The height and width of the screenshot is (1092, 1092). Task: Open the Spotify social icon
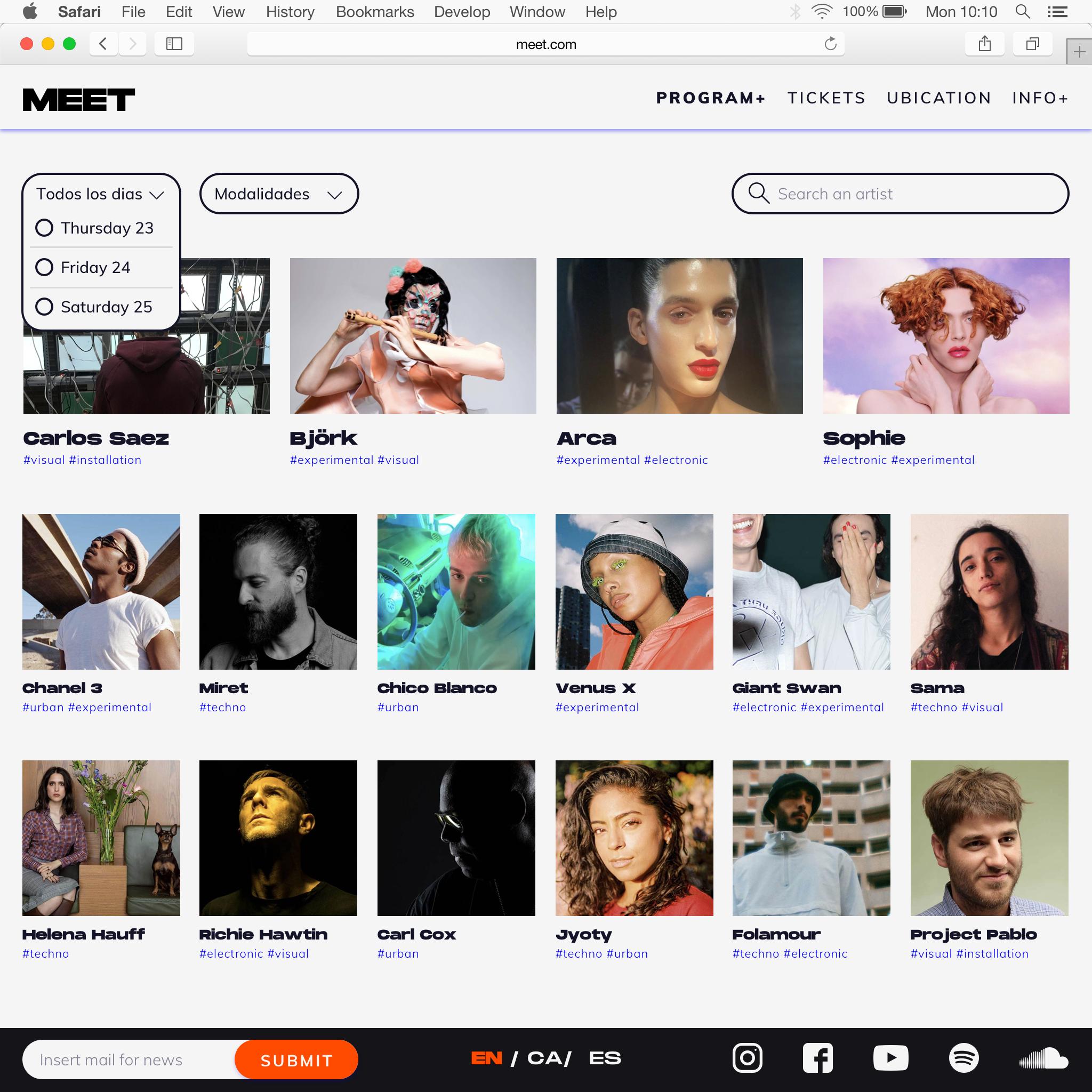963,1057
